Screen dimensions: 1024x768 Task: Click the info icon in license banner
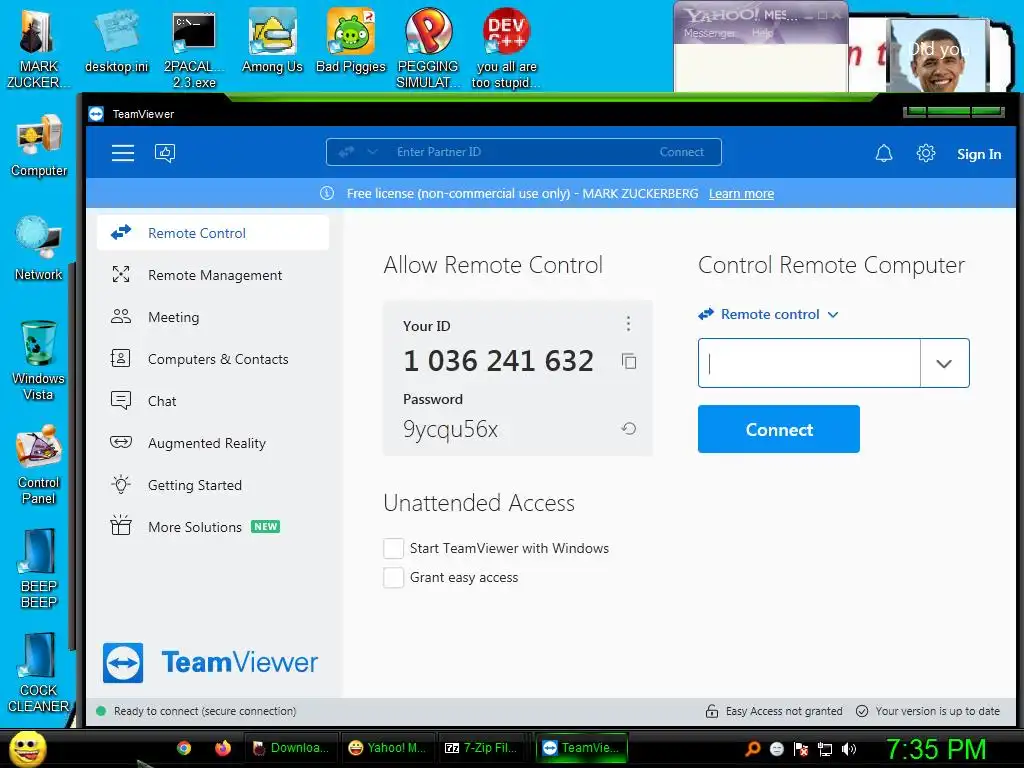tap(327, 193)
